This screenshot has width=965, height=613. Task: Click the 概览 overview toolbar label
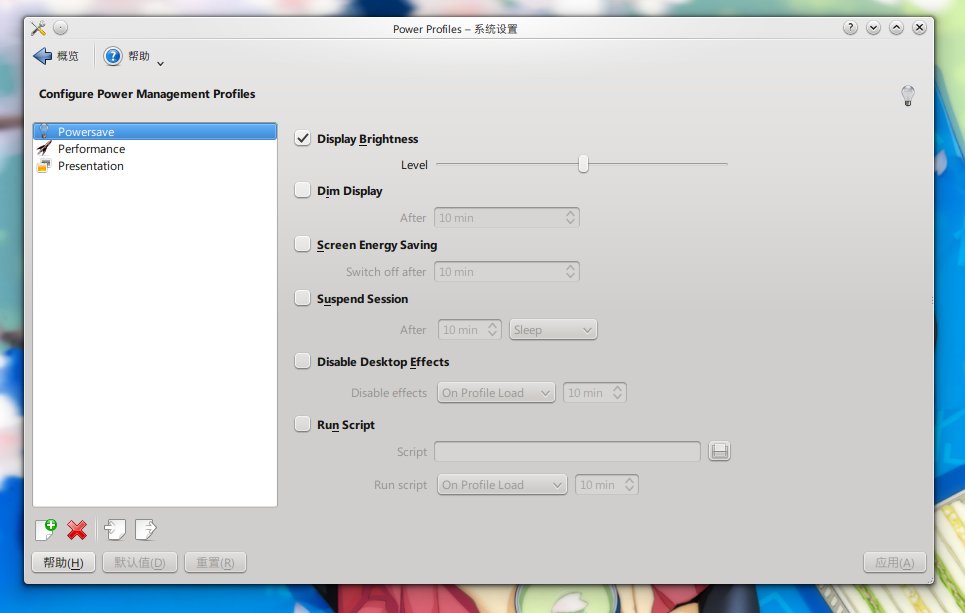click(x=68, y=56)
